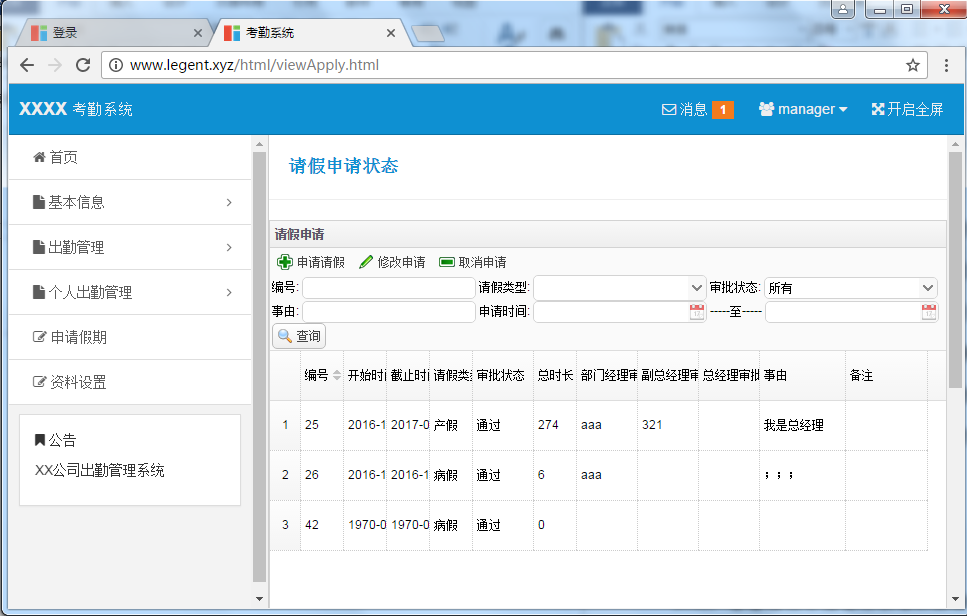Sort by 编号 column header
The image size is (967, 616).
click(322, 376)
